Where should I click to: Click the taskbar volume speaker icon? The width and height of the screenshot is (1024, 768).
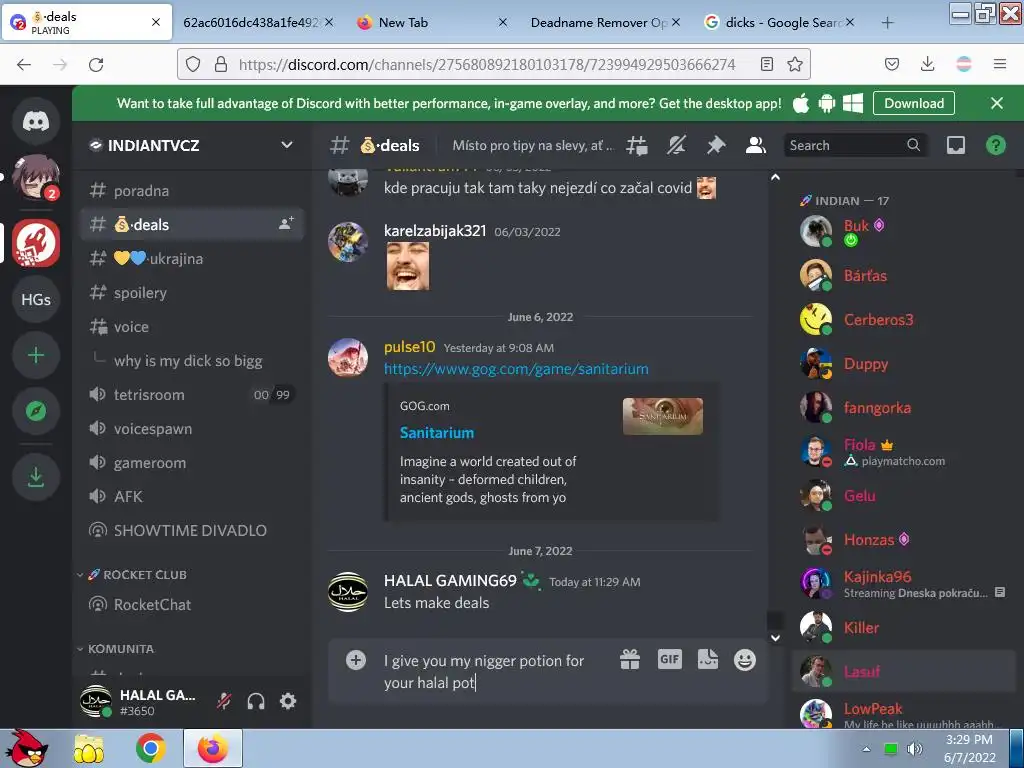[915, 749]
